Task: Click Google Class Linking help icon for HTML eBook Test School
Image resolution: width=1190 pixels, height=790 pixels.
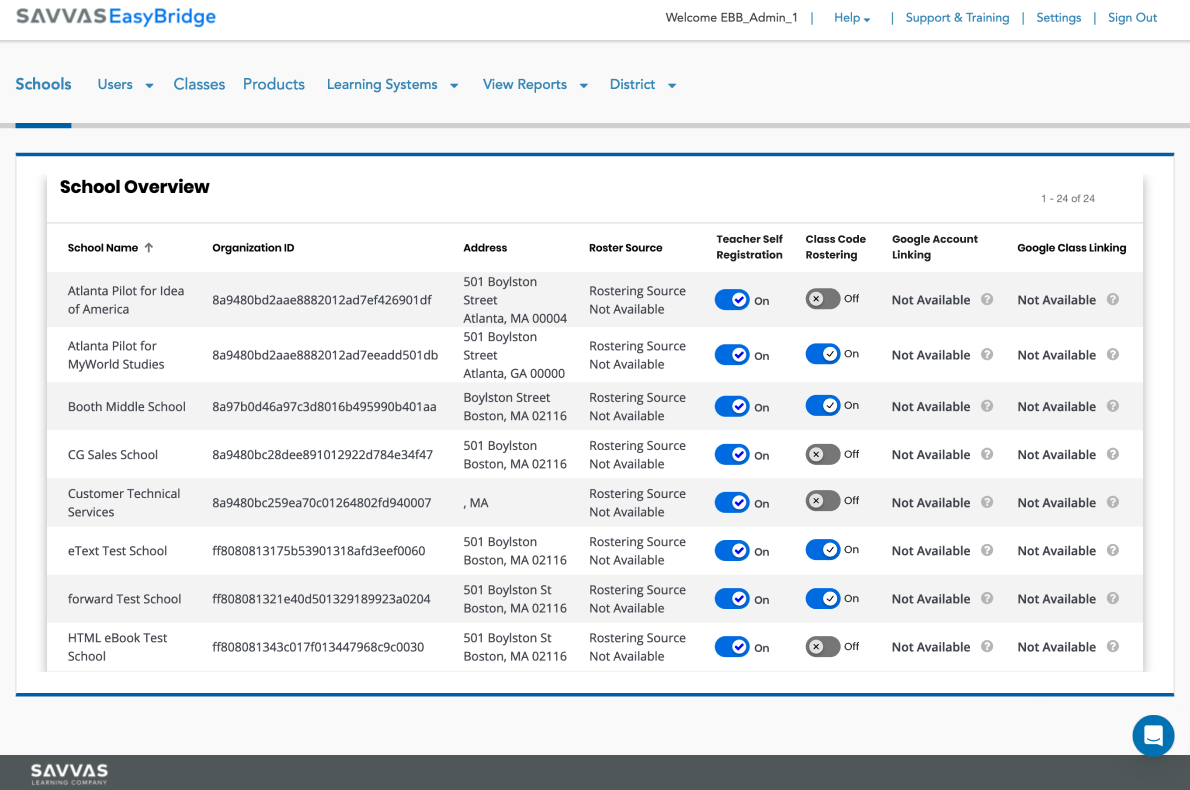Action: [x=1113, y=647]
